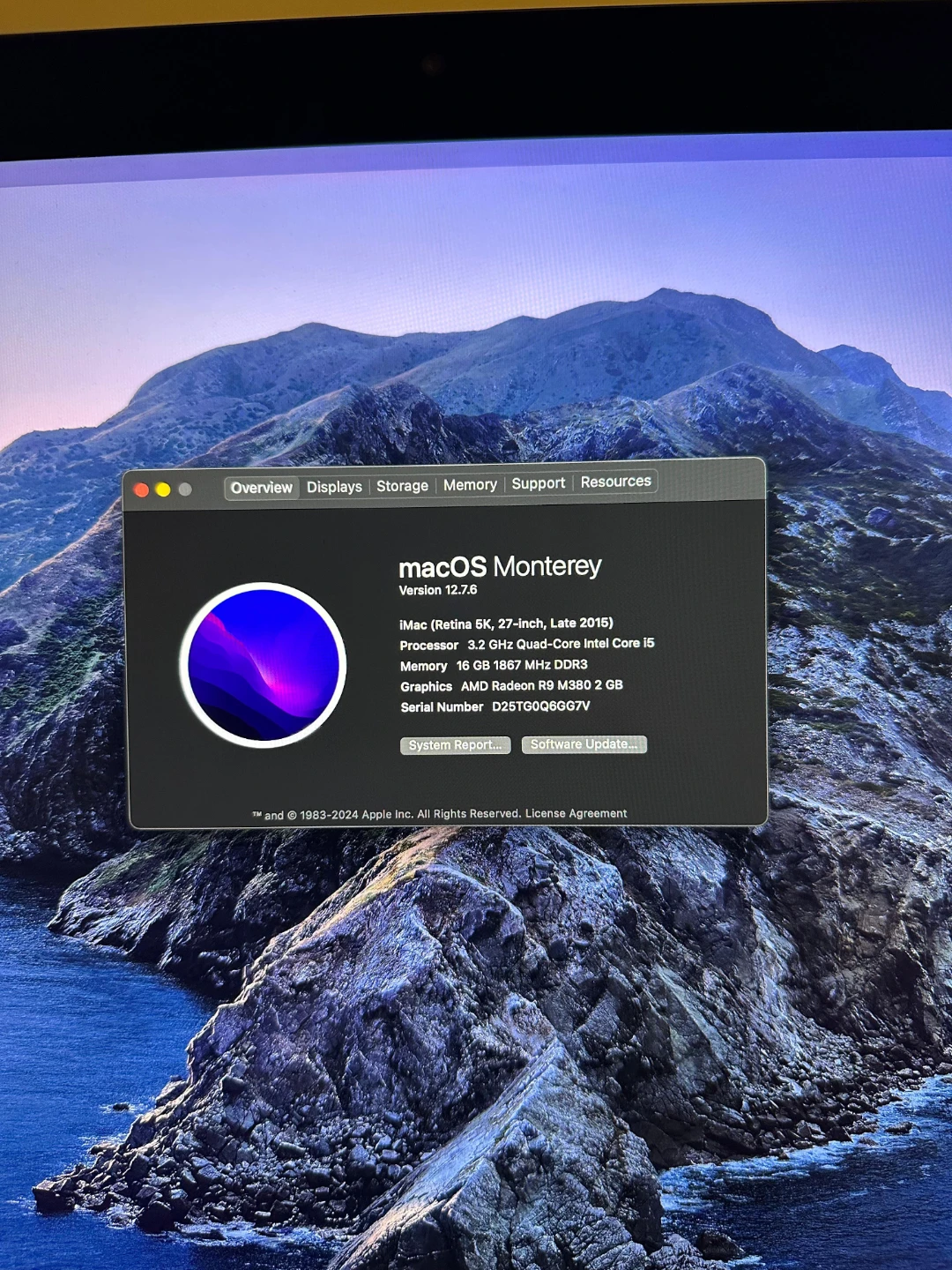Click the 16 GB 1867 MHz DDR3 value
The image size is (952, 1270).
pos(522,665)
